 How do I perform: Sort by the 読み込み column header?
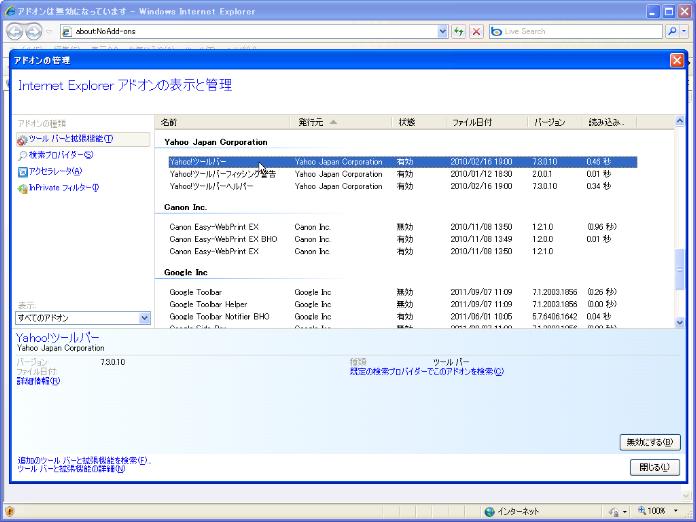tap(609, 122)
